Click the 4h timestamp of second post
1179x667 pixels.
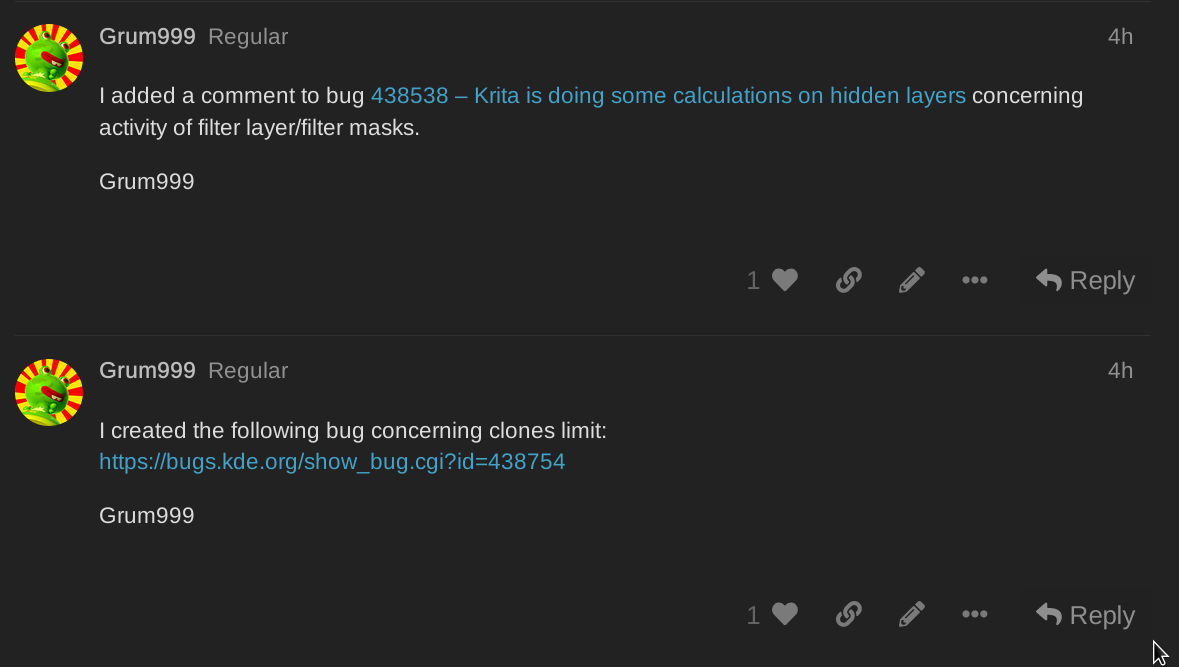(x=1120, y=371)
